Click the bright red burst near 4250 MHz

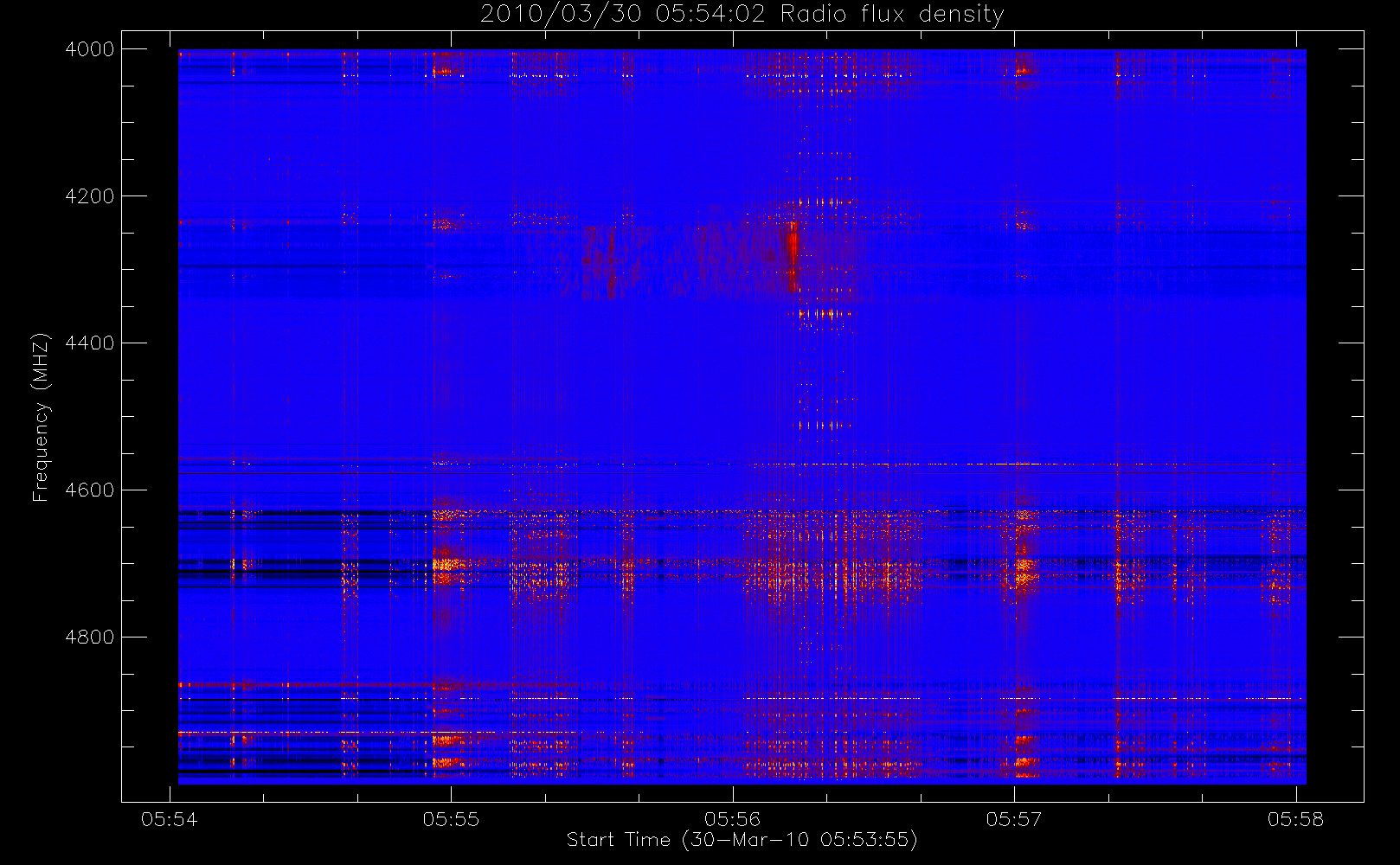[793, 256]
